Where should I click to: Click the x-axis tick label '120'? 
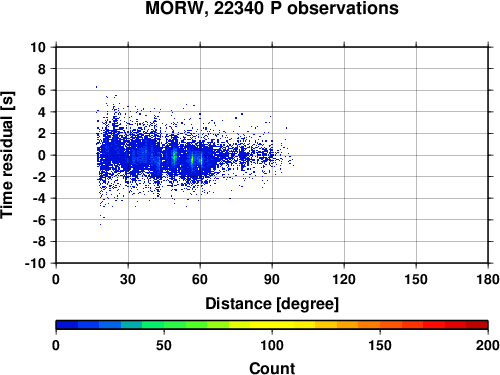tap(344, 279)
